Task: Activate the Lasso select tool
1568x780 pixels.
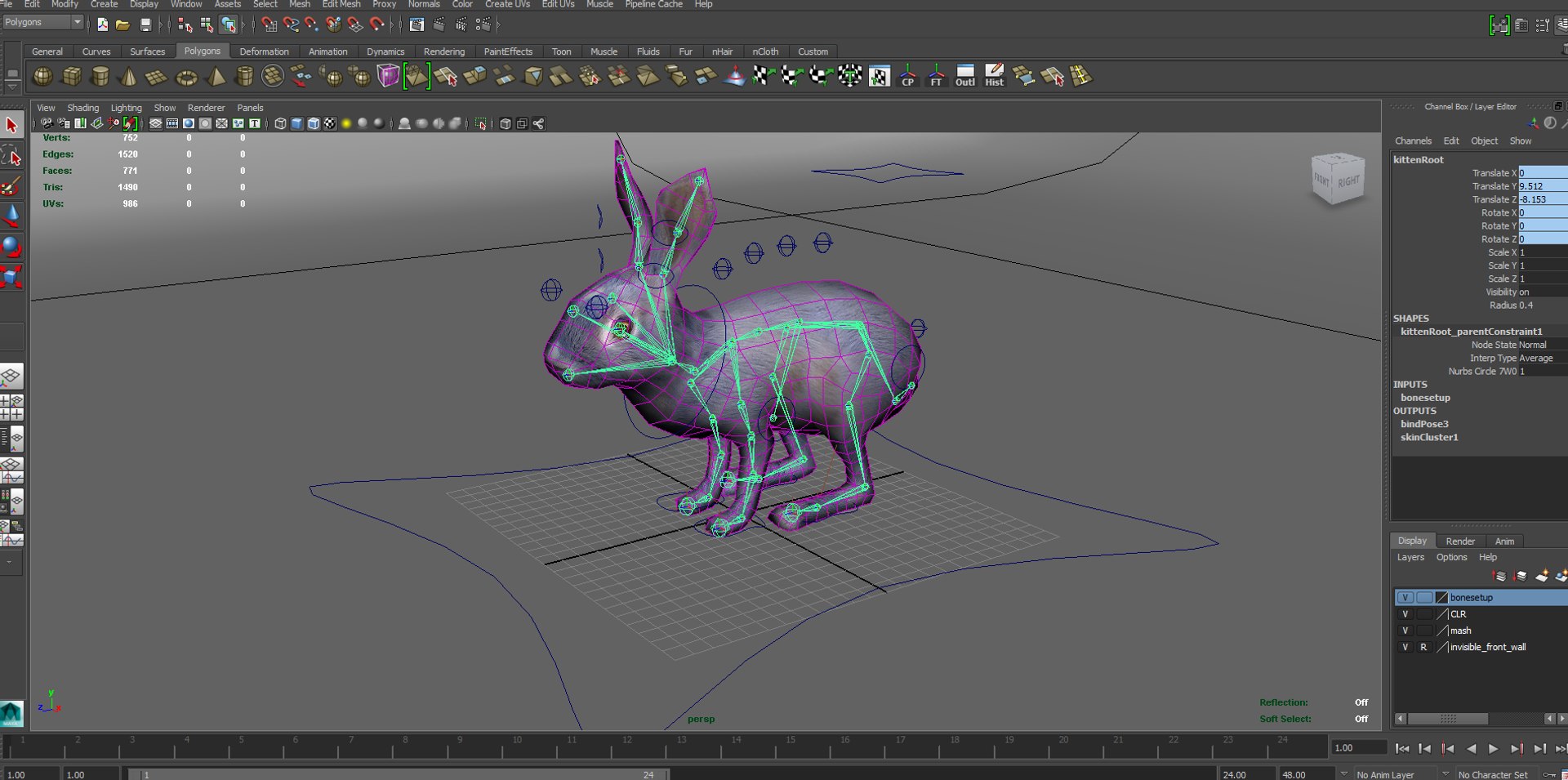Action: click(x=11, y=155)
